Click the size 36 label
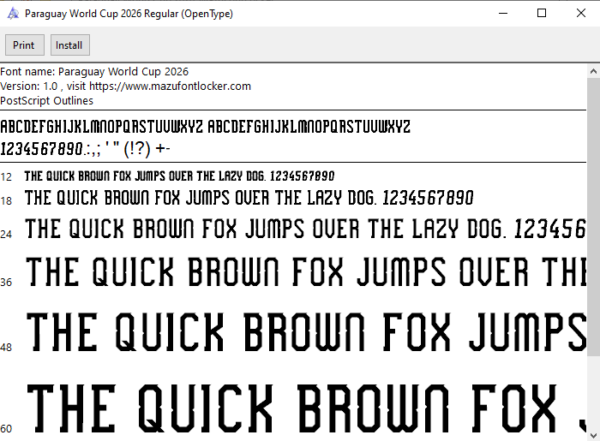This screenshot has width=600, height=441. coord(6,283)
